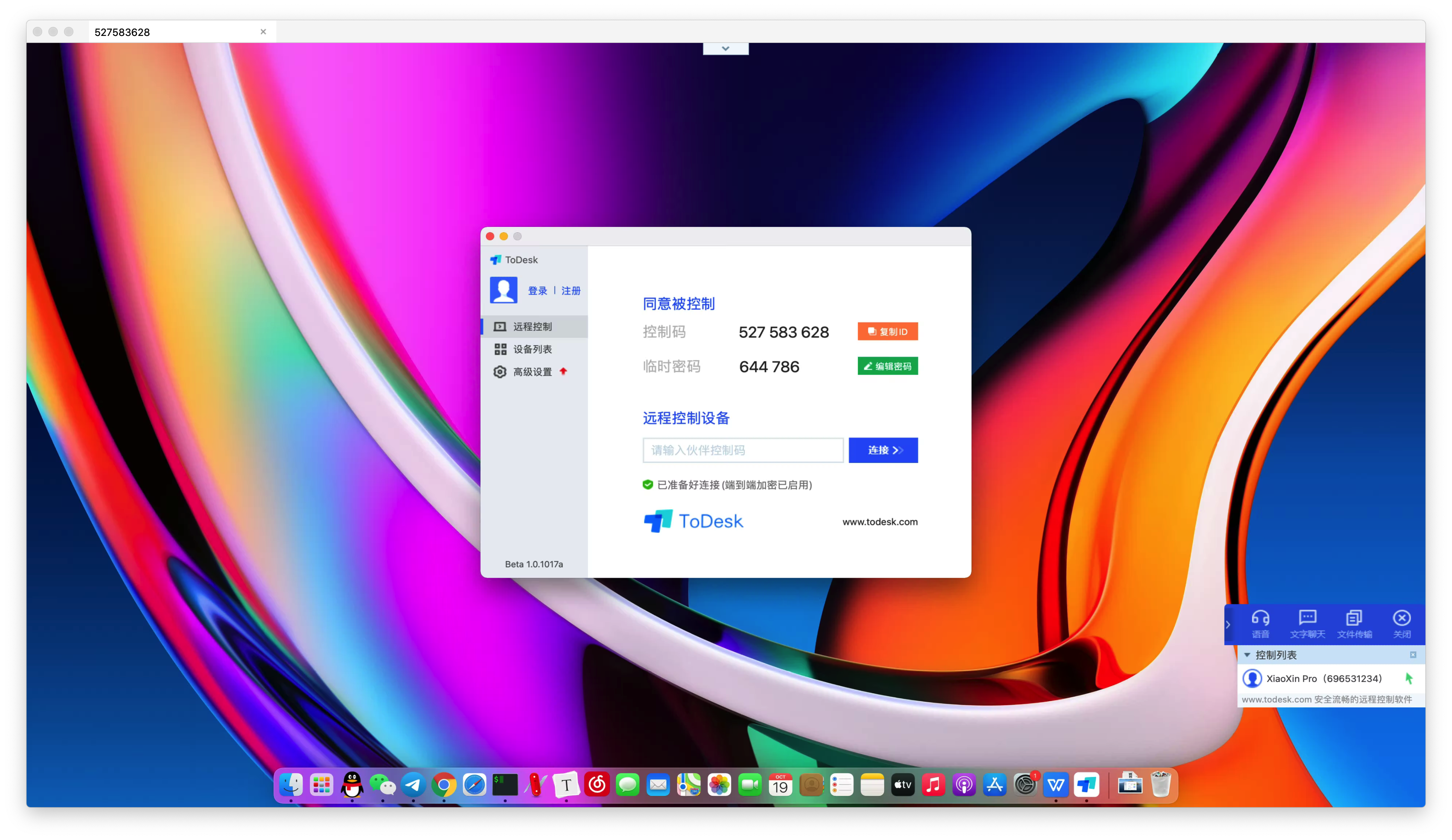Screen dimensions: 1452x840
Task: Launch Google Chrome from the Dock
Action: [444, 784]
